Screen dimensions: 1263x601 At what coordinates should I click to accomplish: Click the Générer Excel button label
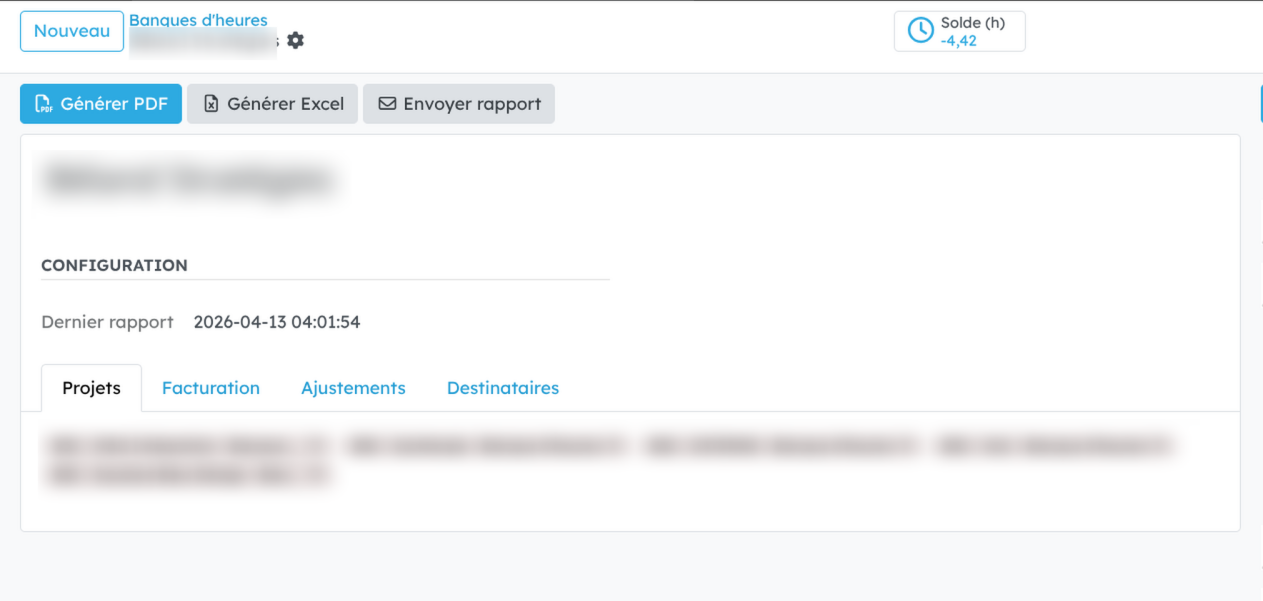[x=285, y=104]
